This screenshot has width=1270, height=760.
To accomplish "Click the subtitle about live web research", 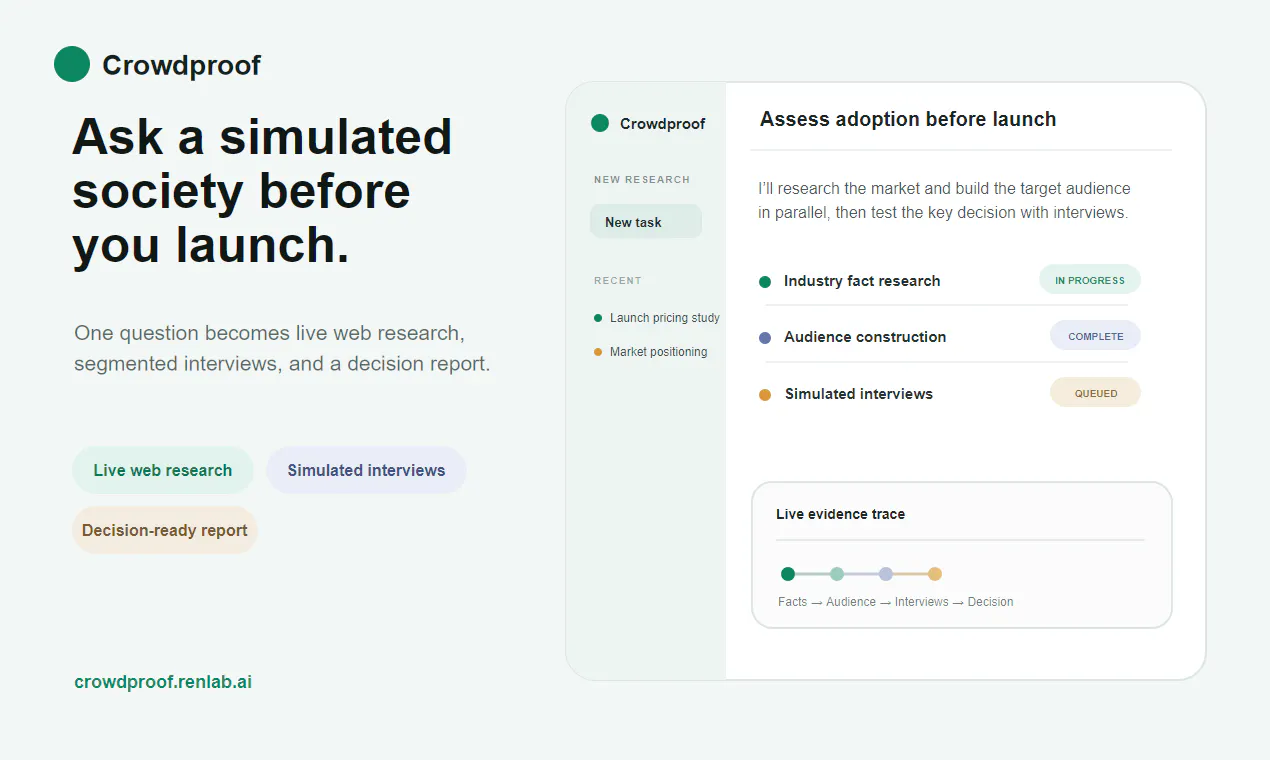I will [x=282, y=348].
